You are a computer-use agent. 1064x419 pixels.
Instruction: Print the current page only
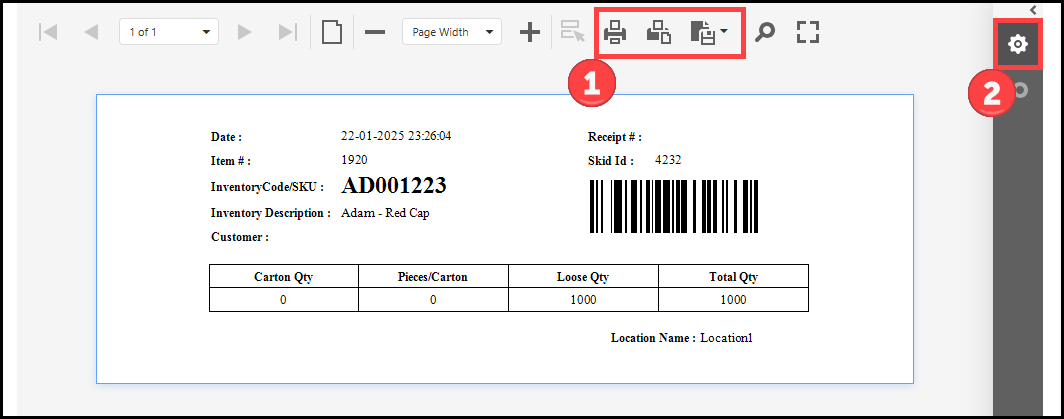point(658,32)
